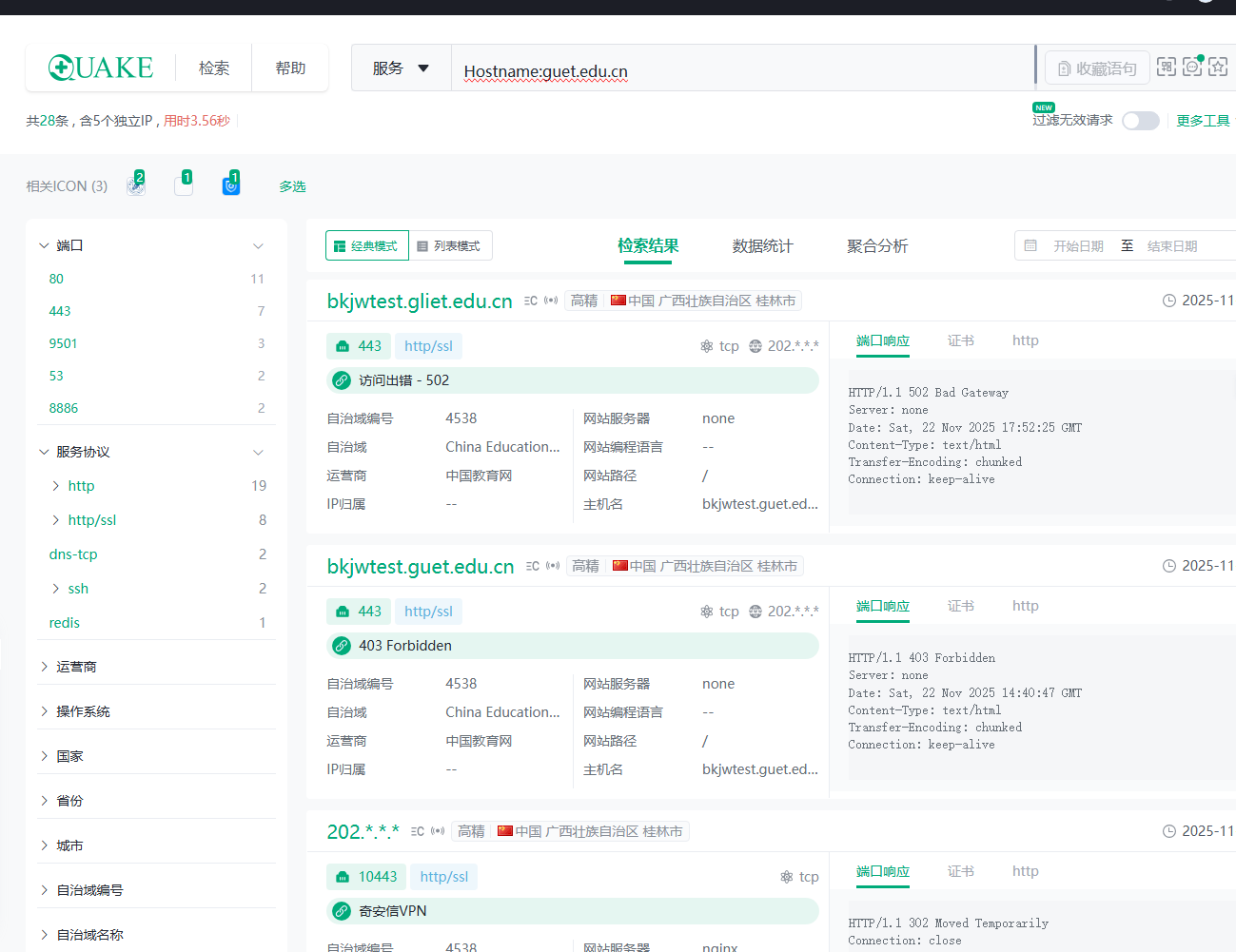The image size is (1236, 952).
Task: Select the 数据统计 tab
Action: point(763,246)
